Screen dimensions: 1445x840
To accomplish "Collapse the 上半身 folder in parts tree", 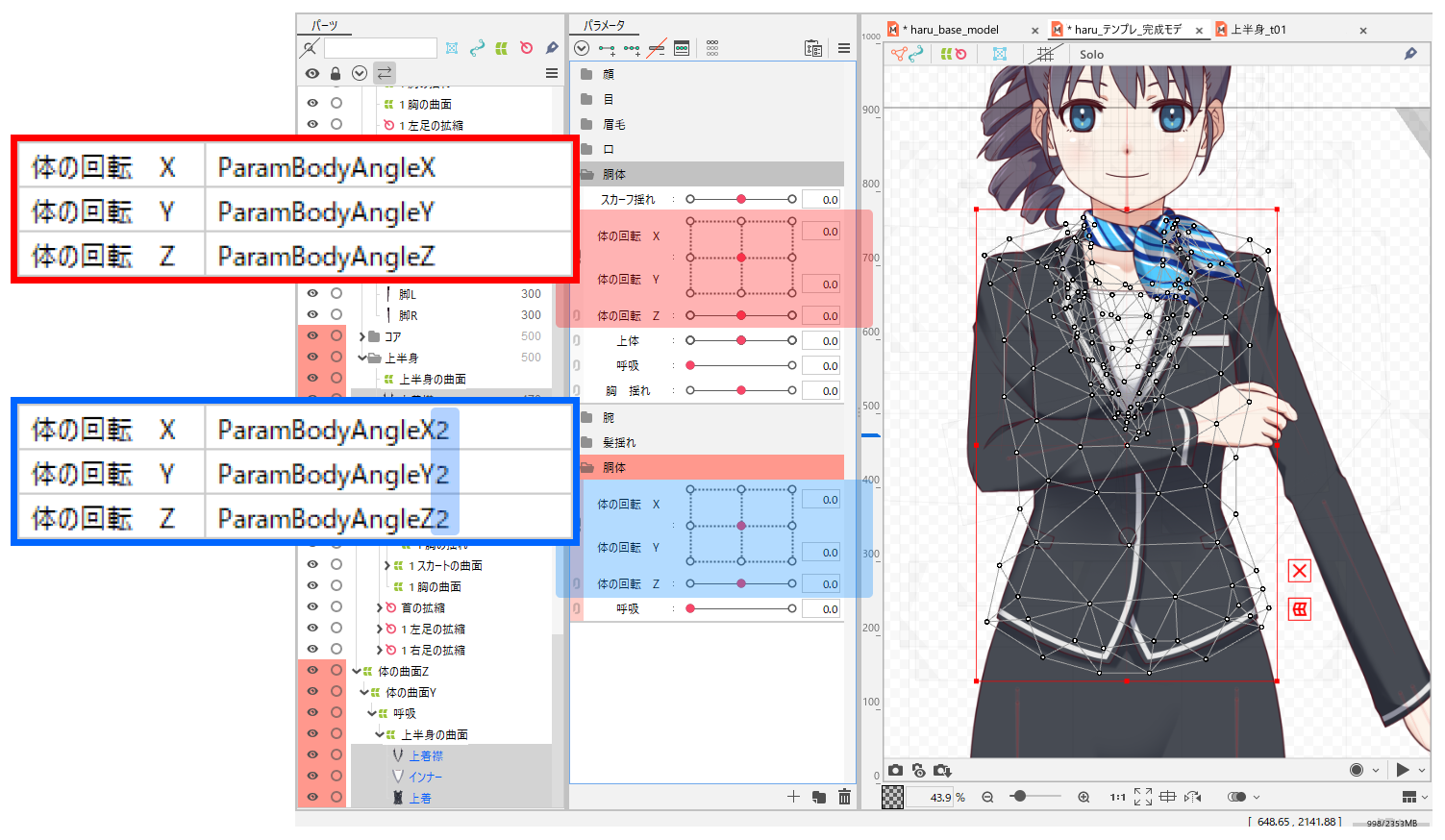I will (362, 358).
